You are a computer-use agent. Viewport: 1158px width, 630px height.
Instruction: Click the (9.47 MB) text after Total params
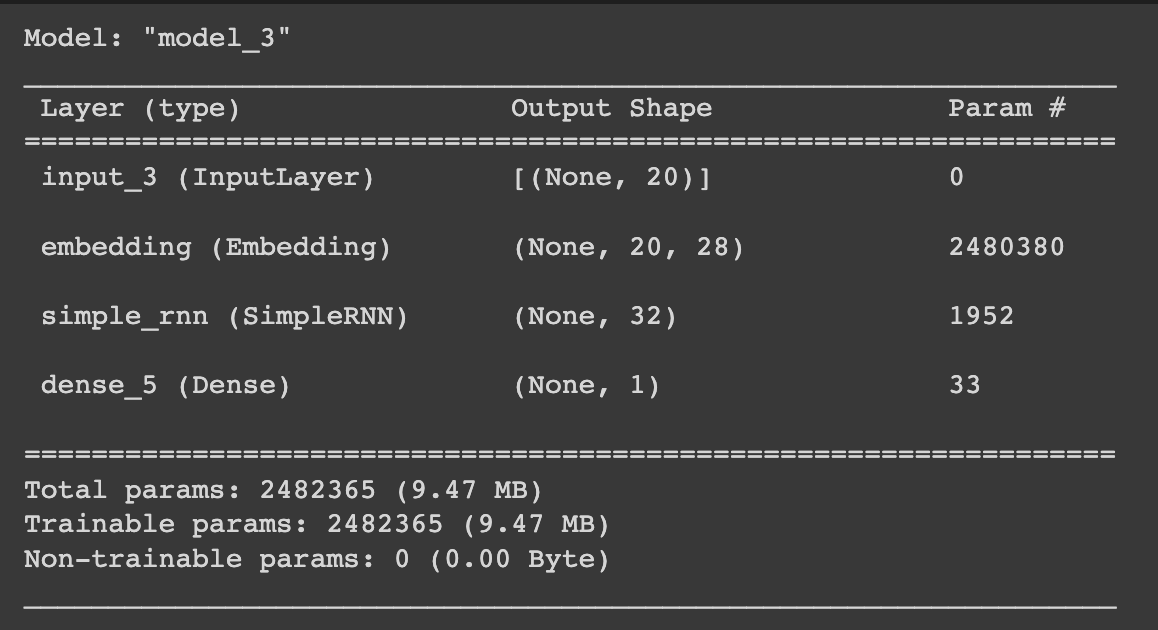pos(469,490)
